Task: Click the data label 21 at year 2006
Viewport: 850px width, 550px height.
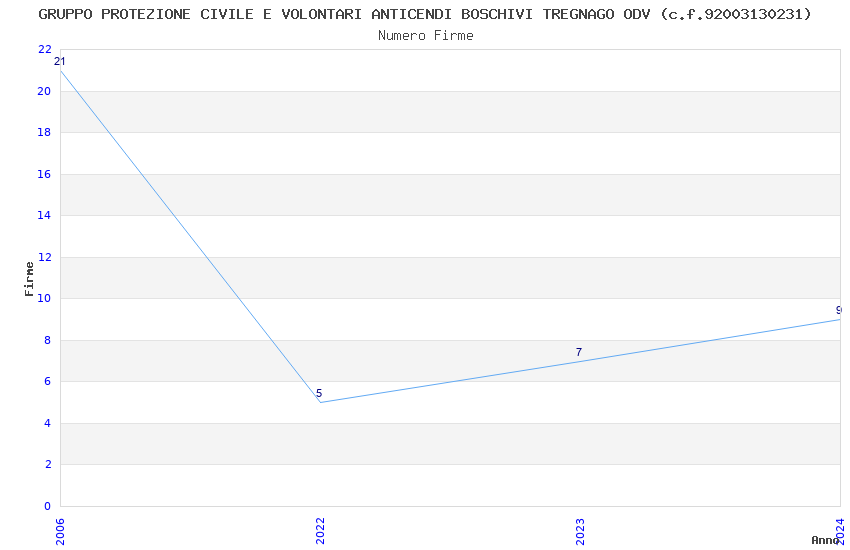Action: (x=60, y=61)
